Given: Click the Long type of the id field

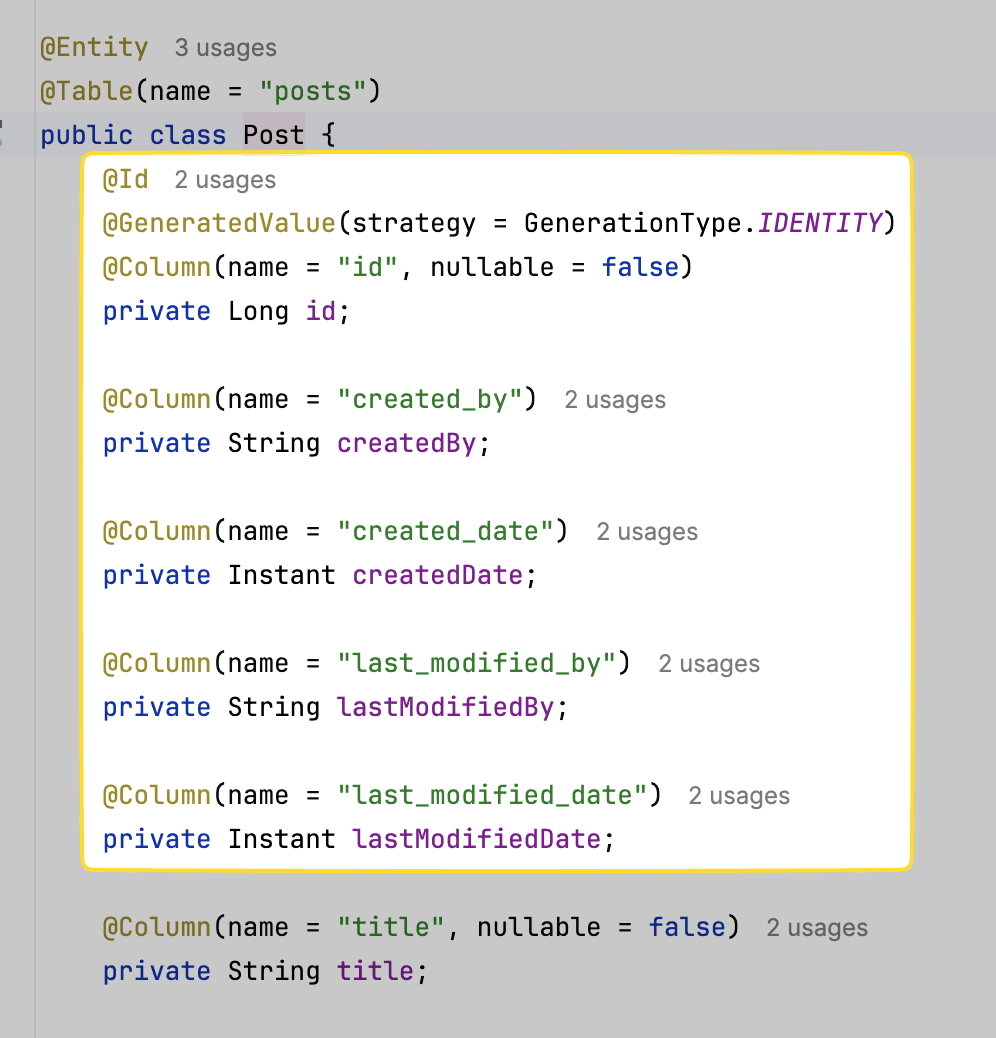Looking at the screenshot, I should pyautogui.click(x=258, y=311).
